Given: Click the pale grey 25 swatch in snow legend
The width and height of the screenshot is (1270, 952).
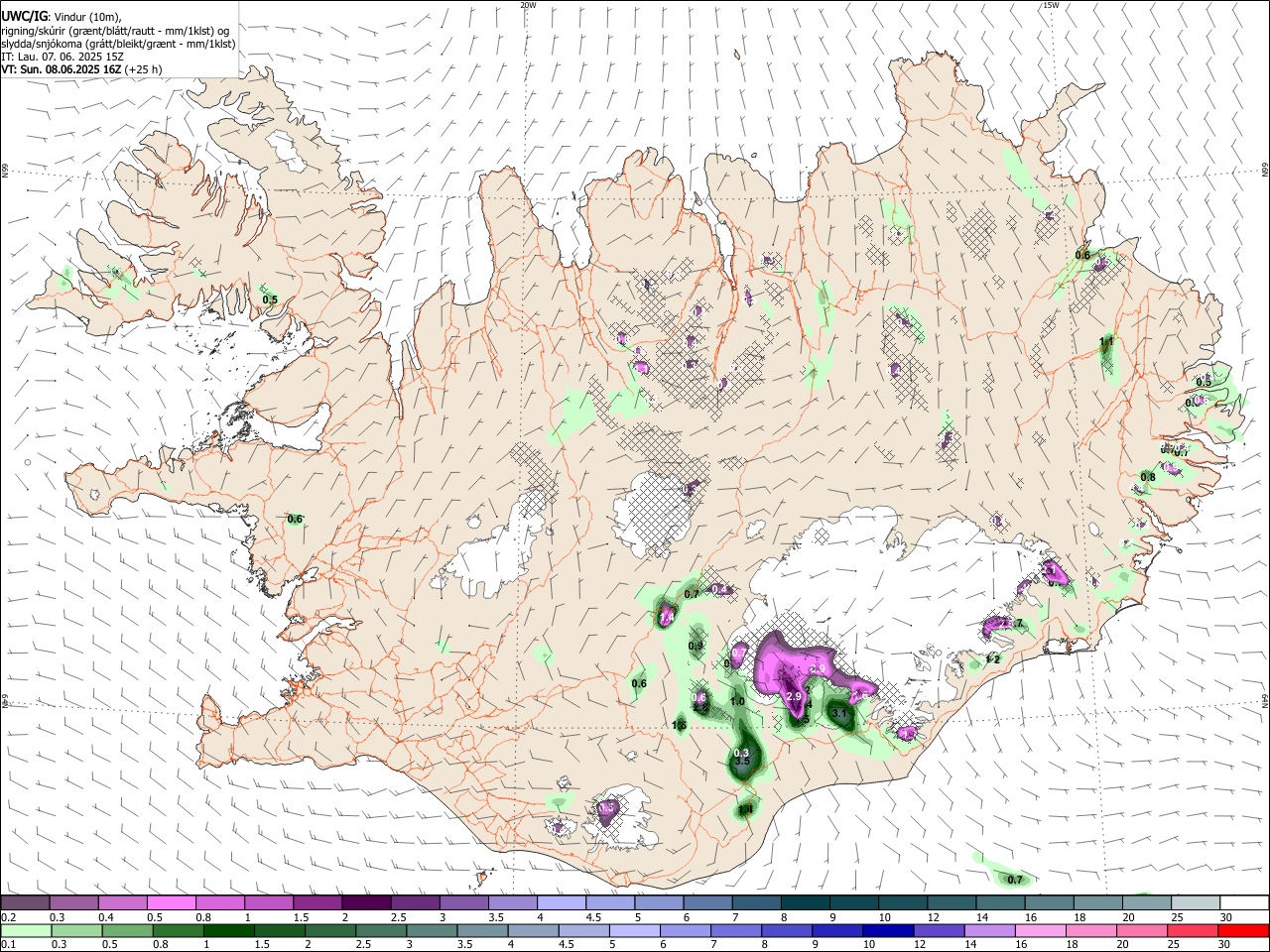Looking at the screenshot, I should 1196,903.
